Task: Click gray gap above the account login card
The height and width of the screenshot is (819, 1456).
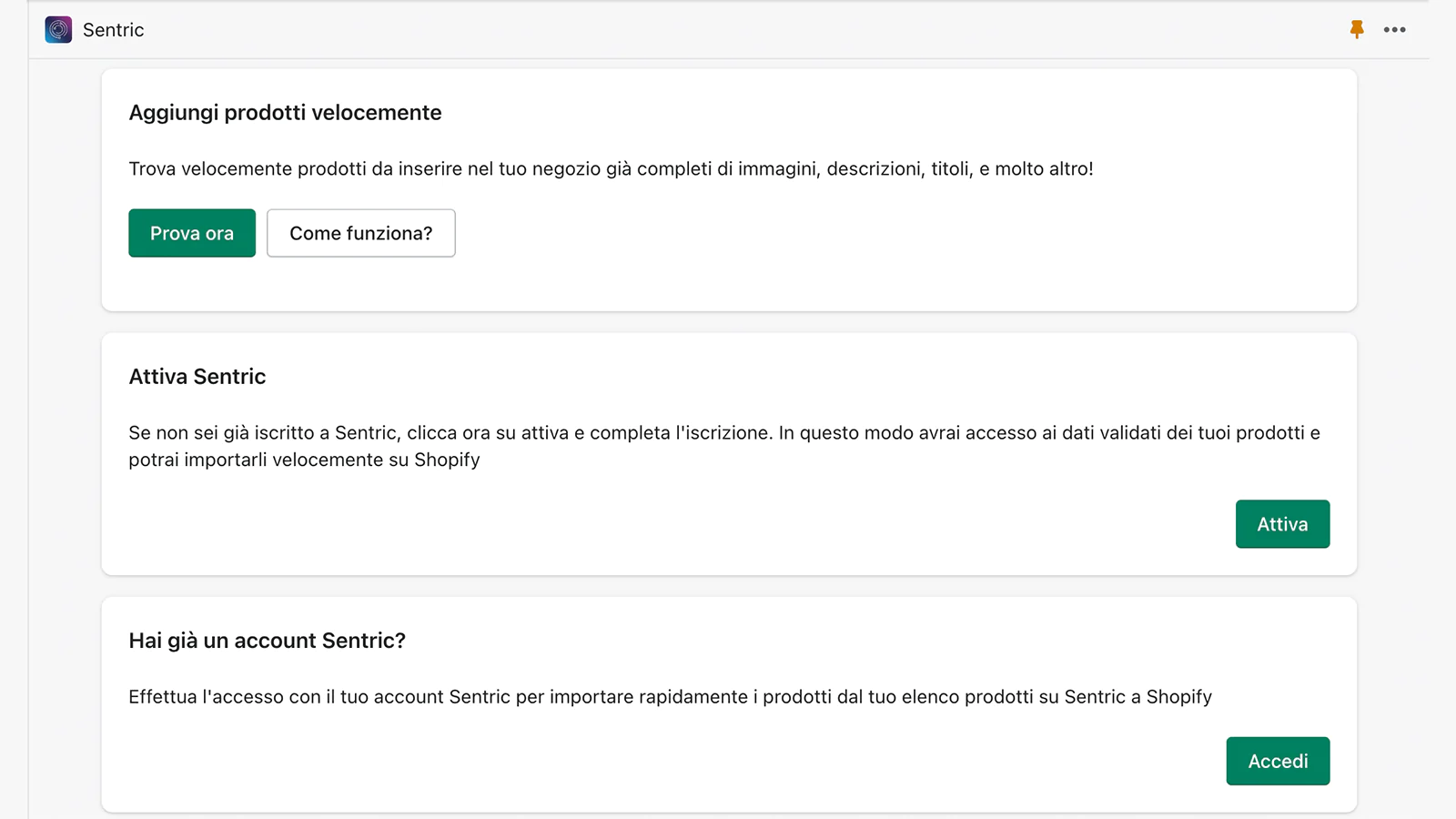Action: click(x=728, y=586)
